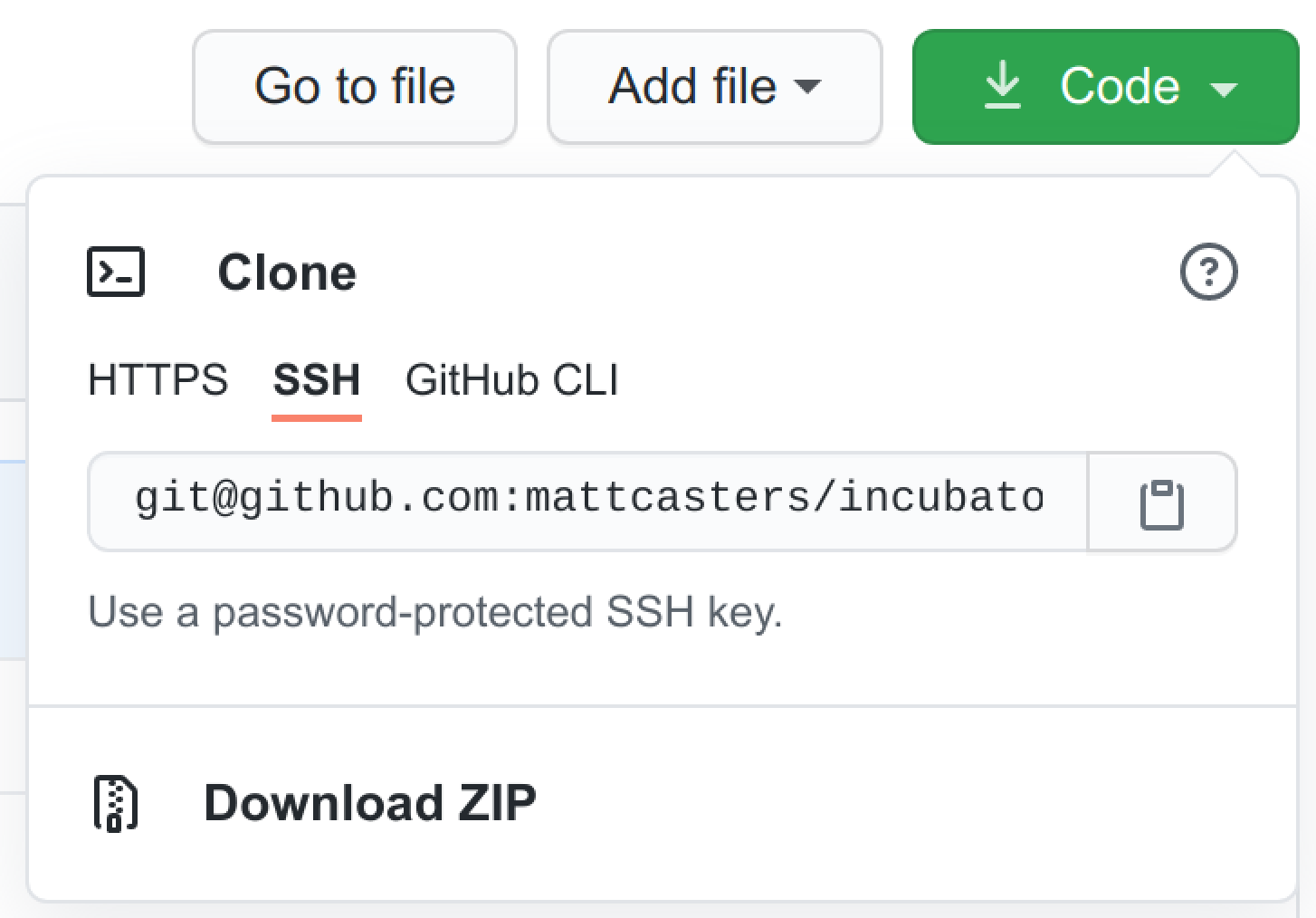The height and width of the screenshot is (918, 1316).
Task: Select the SSH clone tab
Action: point(317,380)
